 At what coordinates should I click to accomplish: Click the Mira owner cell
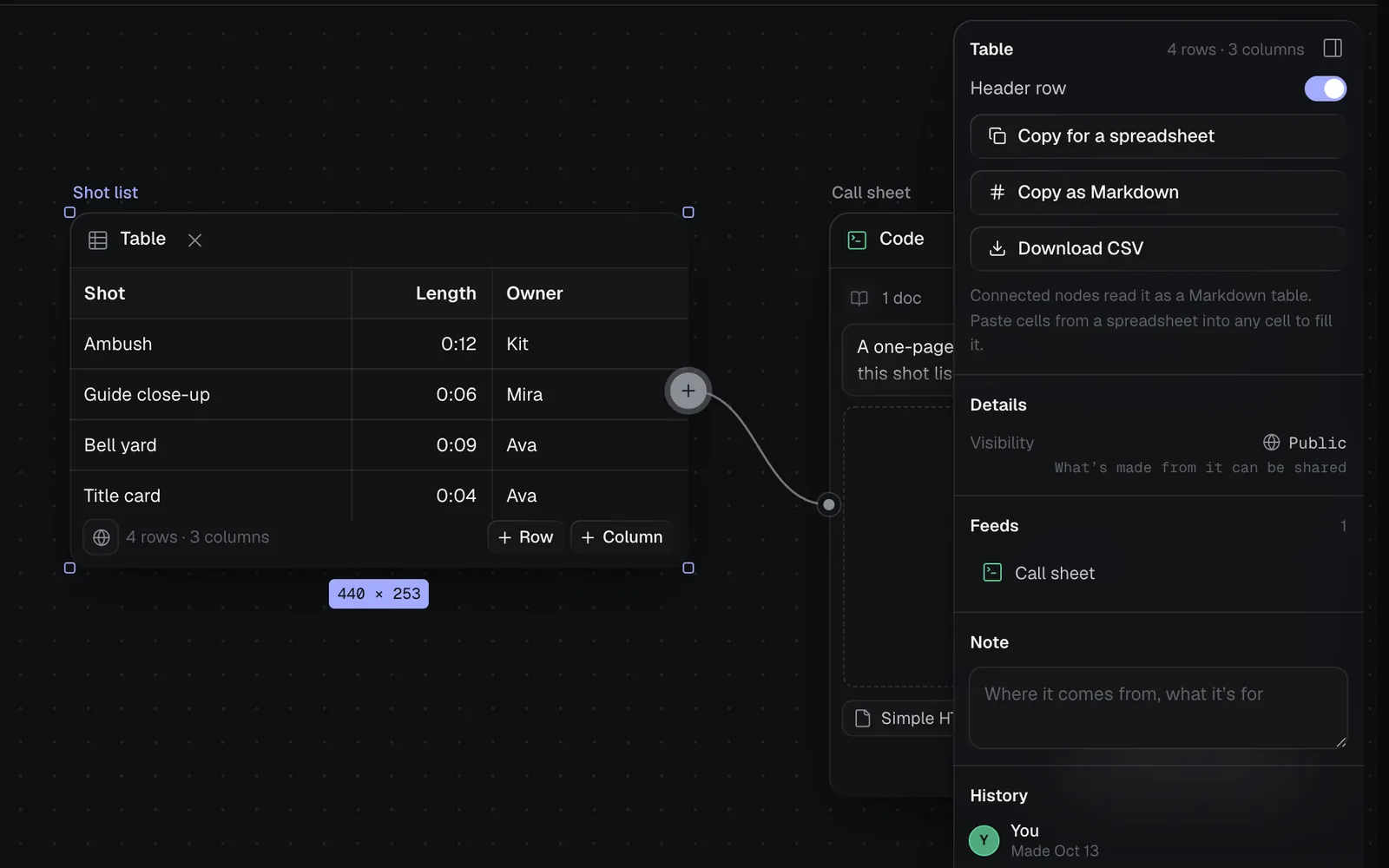[590, 395]
